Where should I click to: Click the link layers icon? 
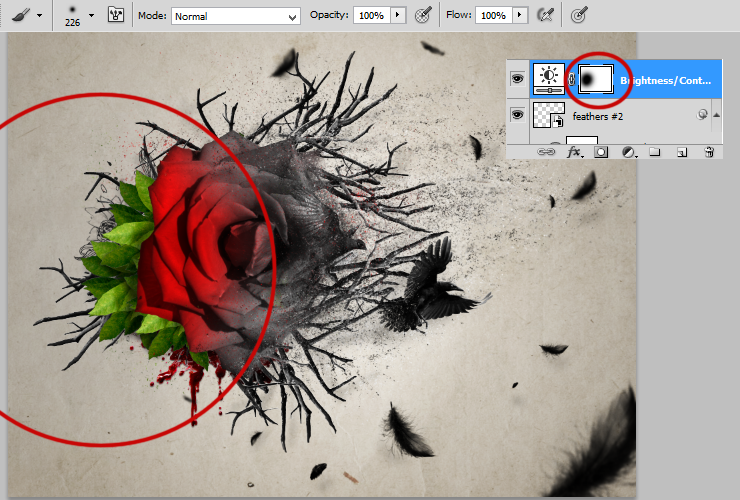click(546, 152)
